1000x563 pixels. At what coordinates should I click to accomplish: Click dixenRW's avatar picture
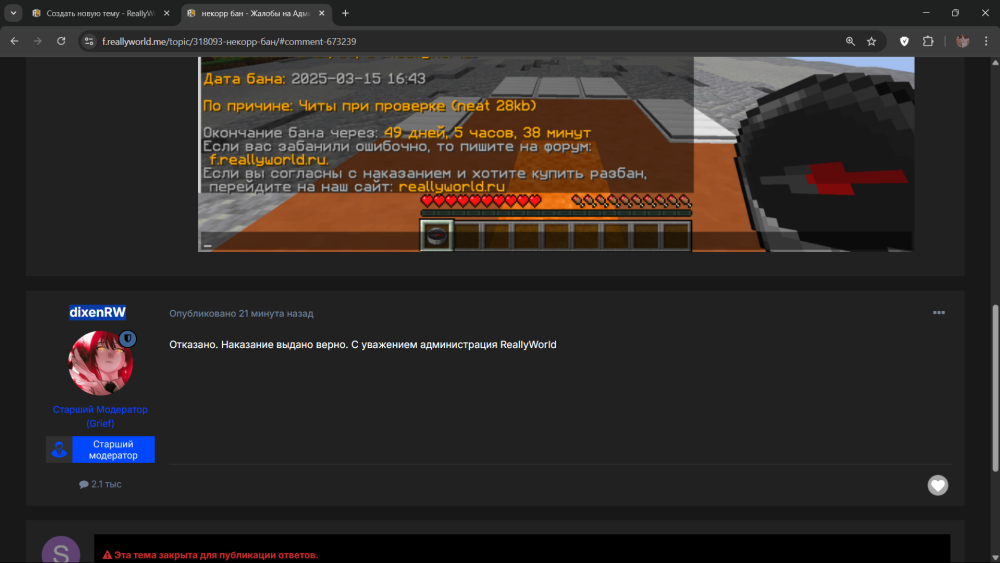click(100, 363)
